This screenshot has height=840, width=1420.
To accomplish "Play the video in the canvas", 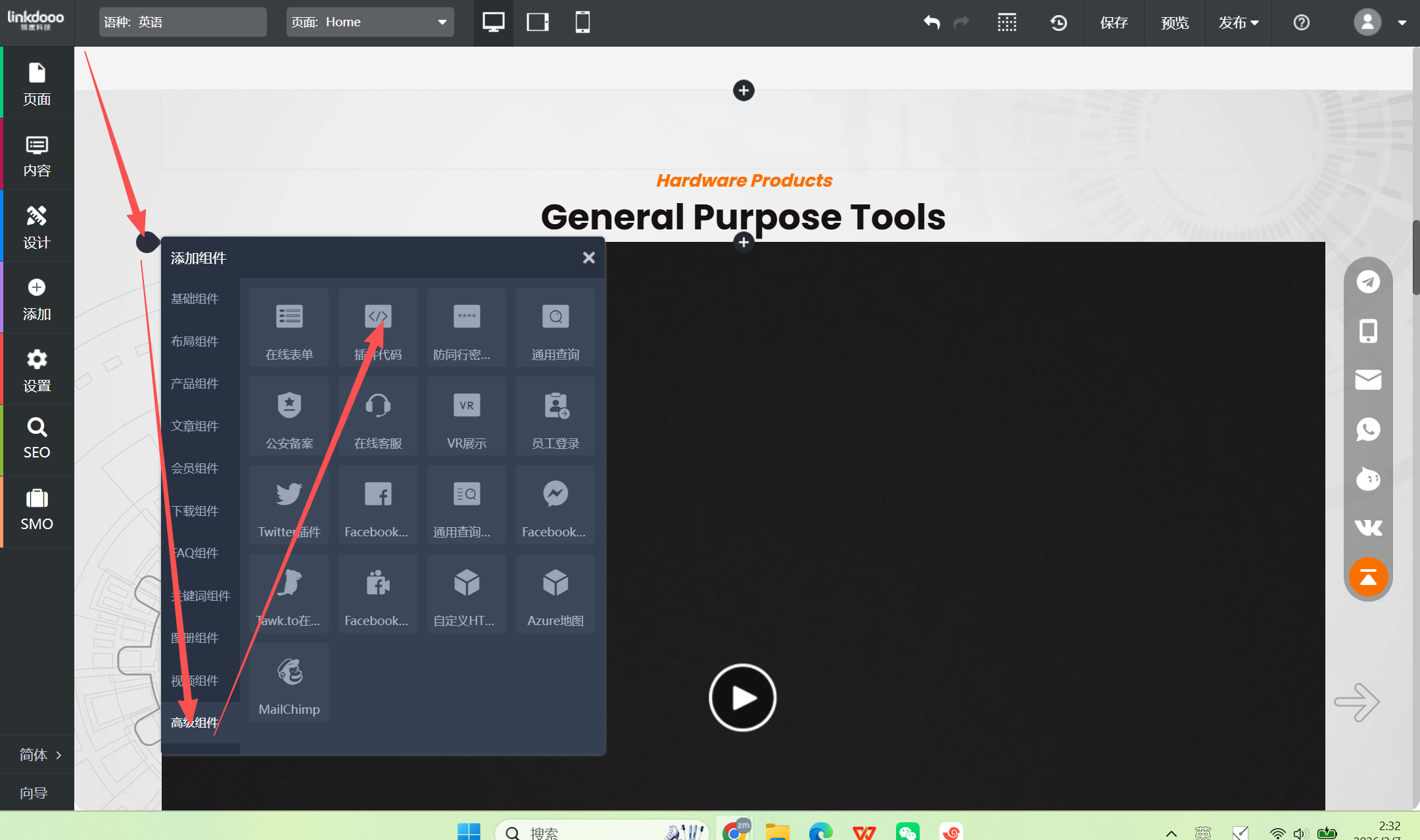I will (742, 697).
